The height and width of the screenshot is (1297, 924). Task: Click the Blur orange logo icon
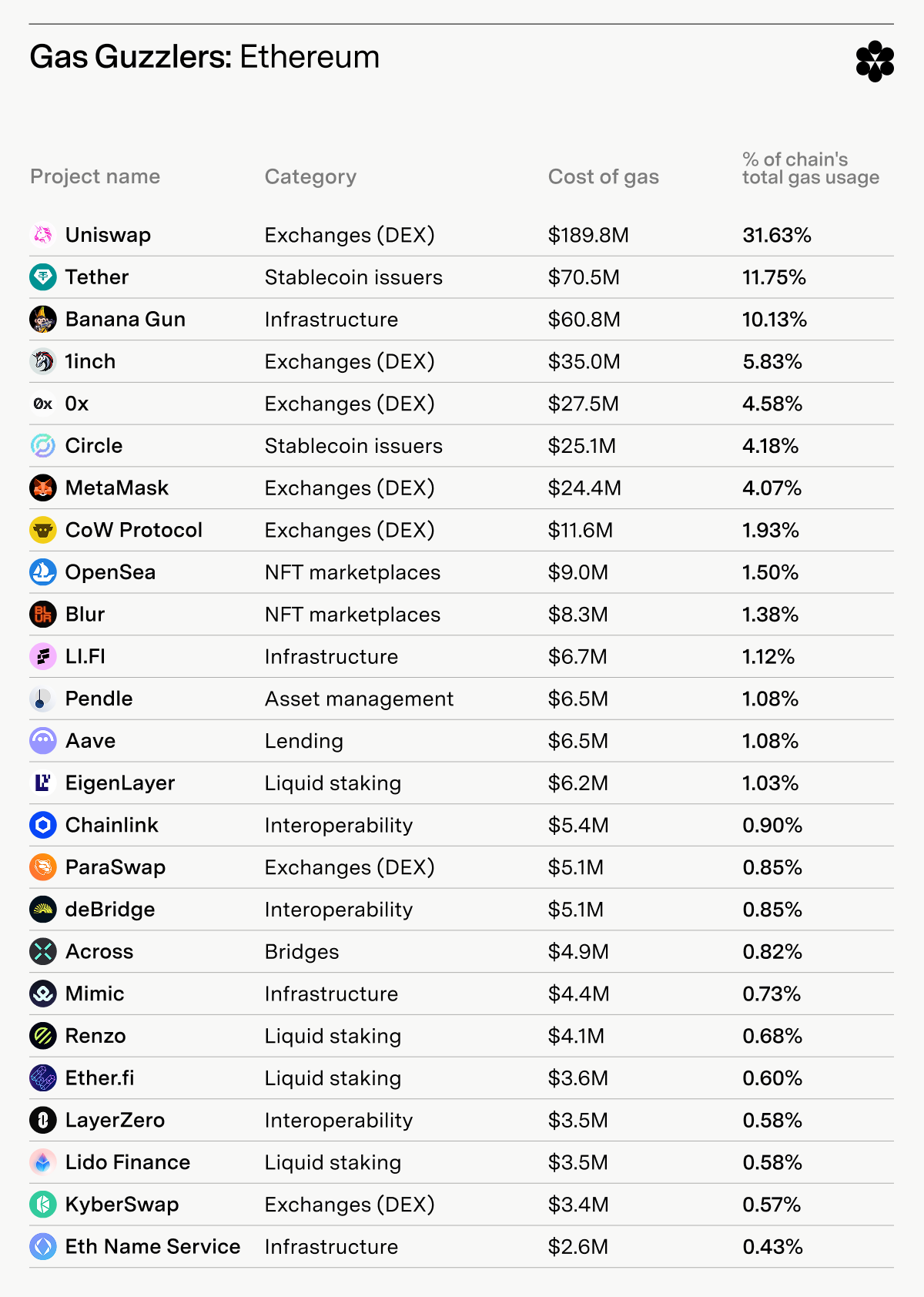click(x=43, y=615)
